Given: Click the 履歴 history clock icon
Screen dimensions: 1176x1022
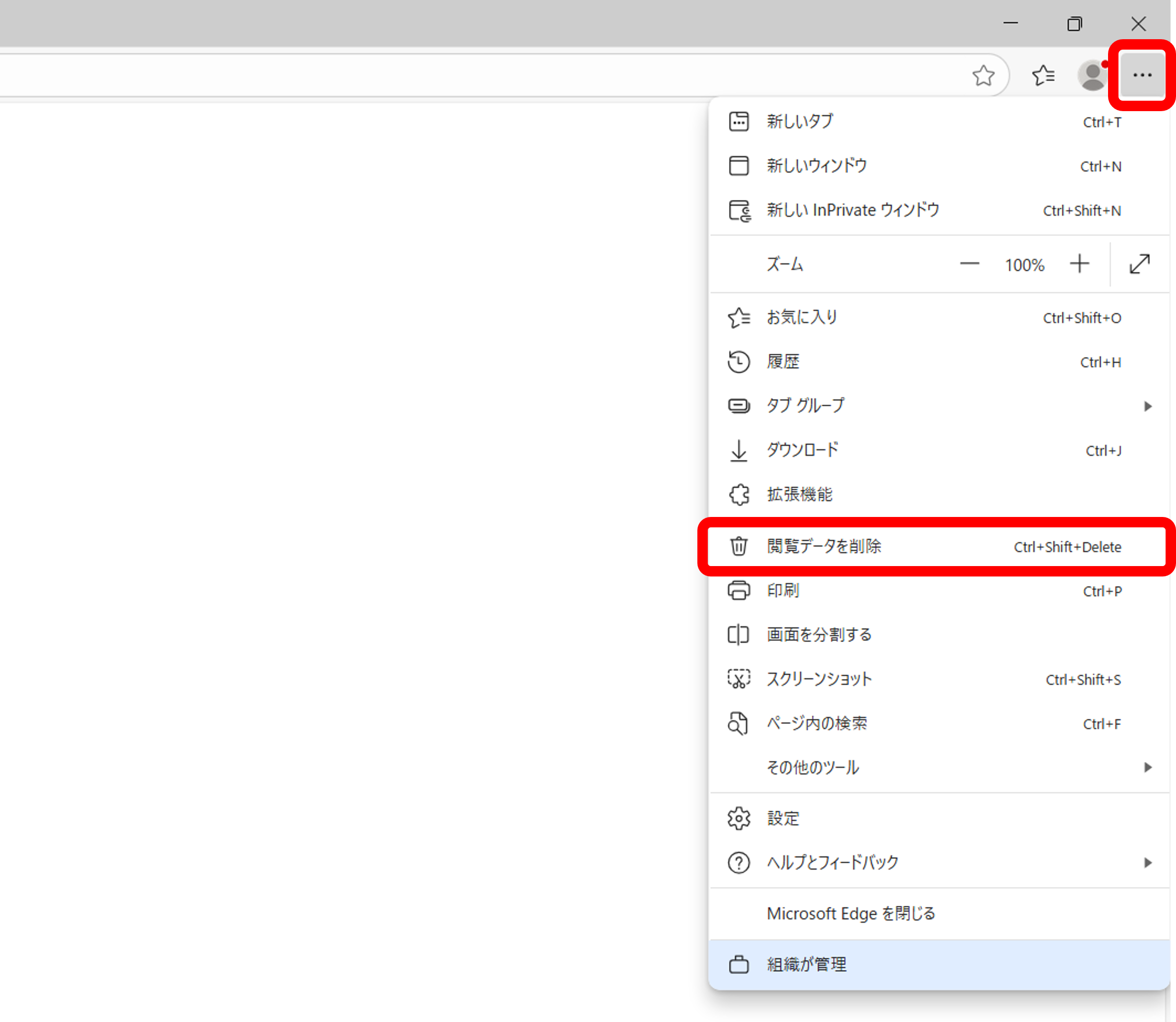Looking at the screenshot, I should pos(739,362).
